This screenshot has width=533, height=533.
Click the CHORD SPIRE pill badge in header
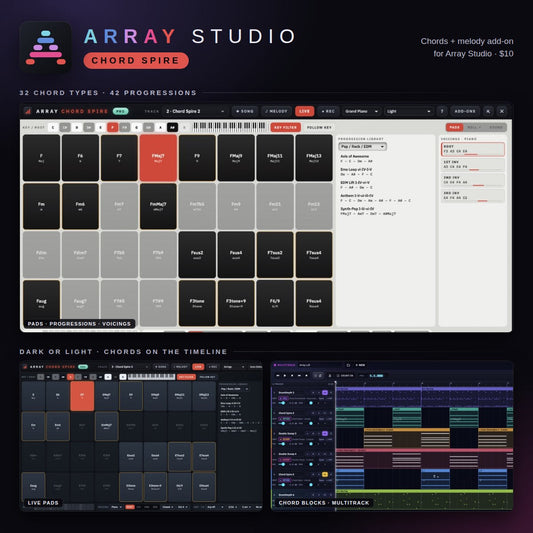[x=136, y=61]
